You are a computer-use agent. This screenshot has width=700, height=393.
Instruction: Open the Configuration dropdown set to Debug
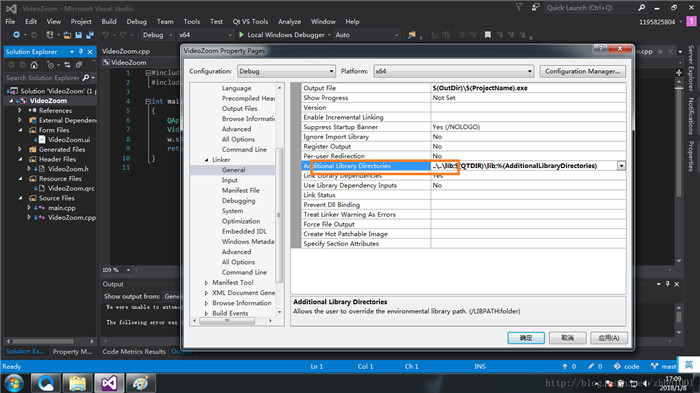tap(286, 71)
